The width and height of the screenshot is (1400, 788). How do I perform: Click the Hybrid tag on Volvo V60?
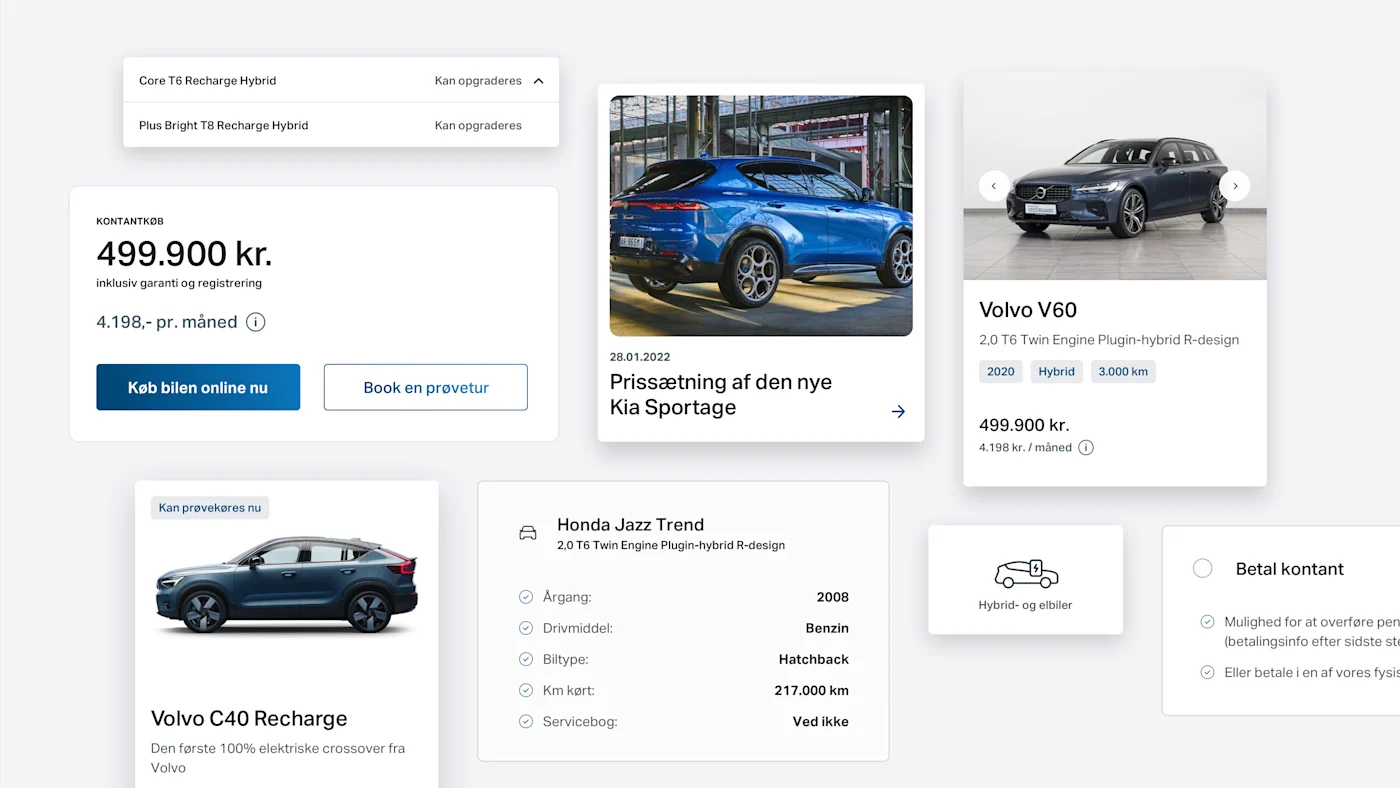click(x=1057, y=371)
